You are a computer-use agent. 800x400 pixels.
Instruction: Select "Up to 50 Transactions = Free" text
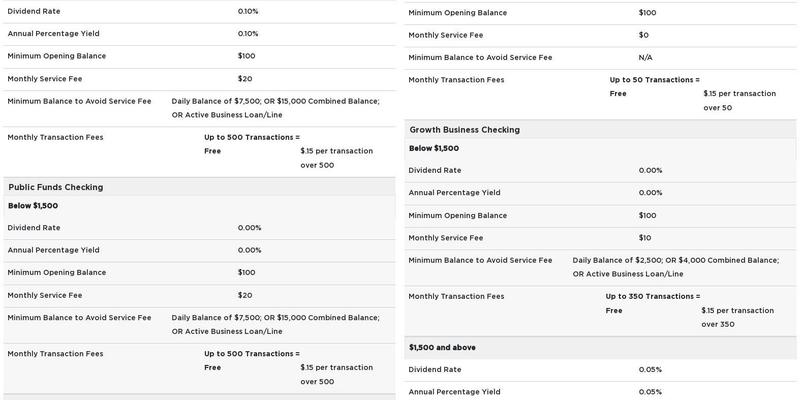click(x=654, y=86)
